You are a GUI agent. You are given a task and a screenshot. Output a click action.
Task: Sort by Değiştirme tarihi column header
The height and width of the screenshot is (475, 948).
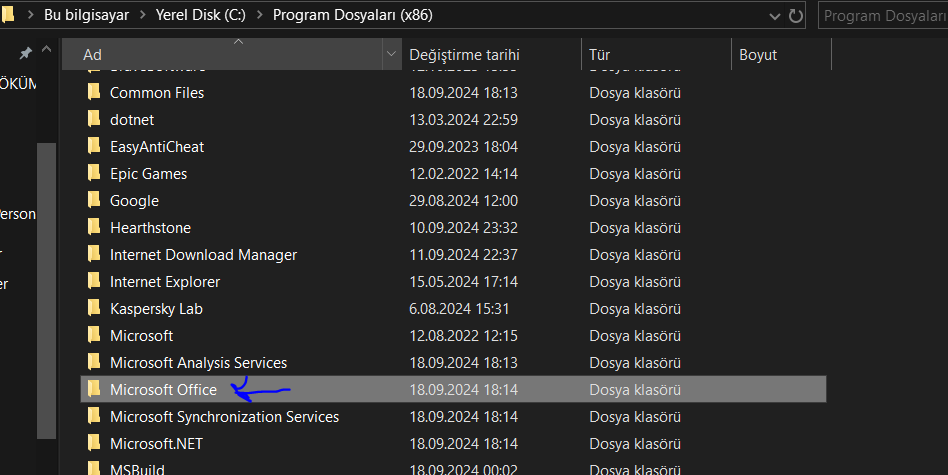464,55
